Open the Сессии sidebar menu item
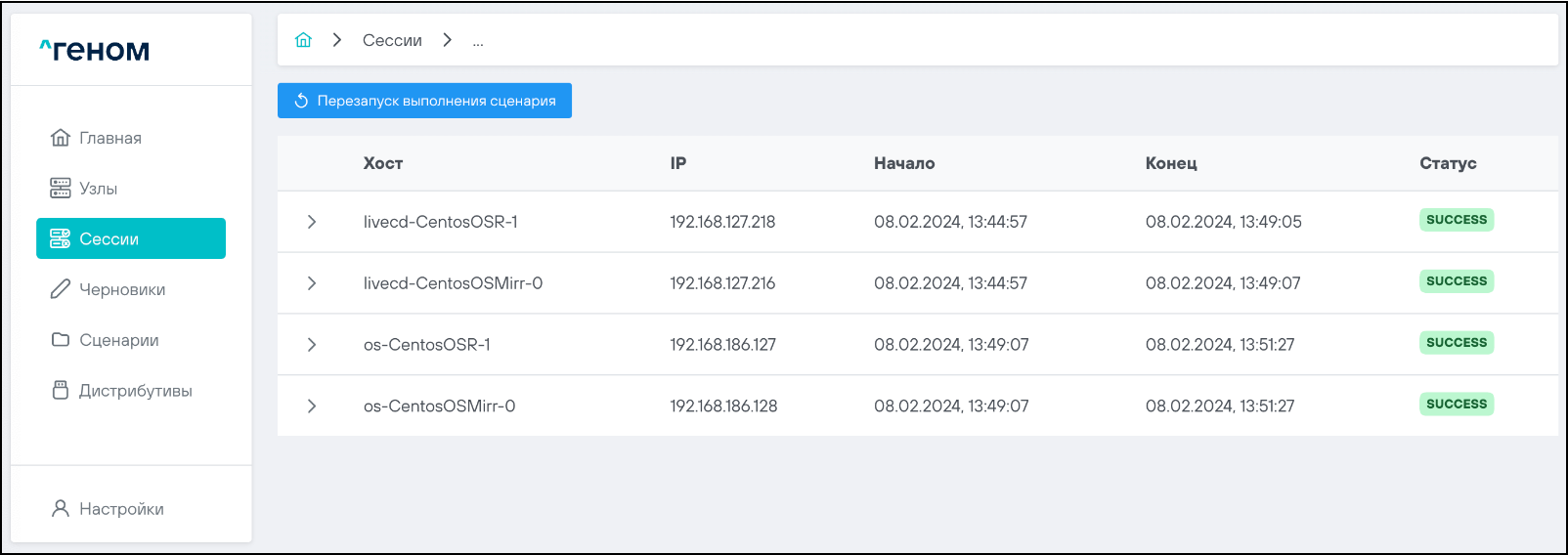Screen dimensions: 1568x555 [x=131, y=238]
